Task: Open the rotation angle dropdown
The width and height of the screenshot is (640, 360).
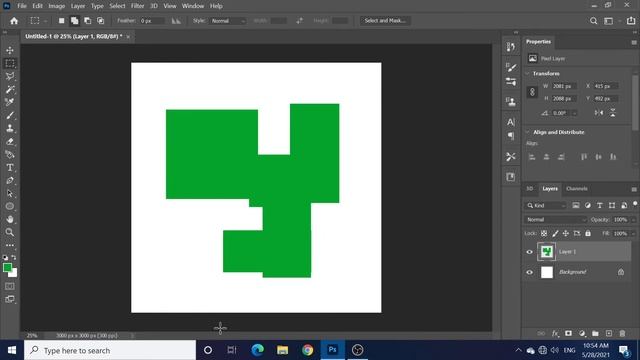Action: tap(574, 113)
